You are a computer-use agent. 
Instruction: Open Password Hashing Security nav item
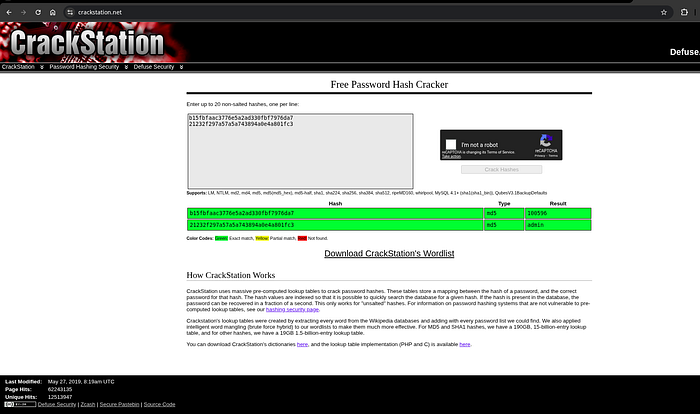pyautogui.click(x=84, y=67)
